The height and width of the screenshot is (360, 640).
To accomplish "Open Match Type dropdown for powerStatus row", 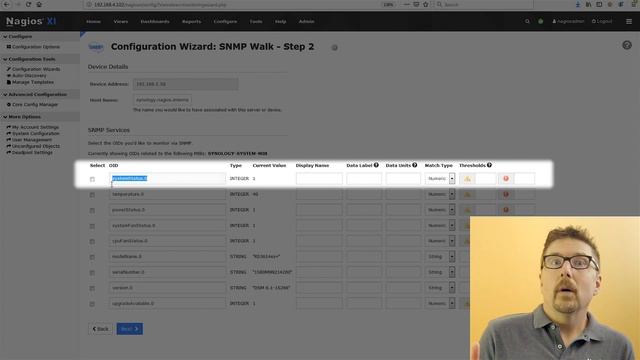I will (x=440, y=209).
